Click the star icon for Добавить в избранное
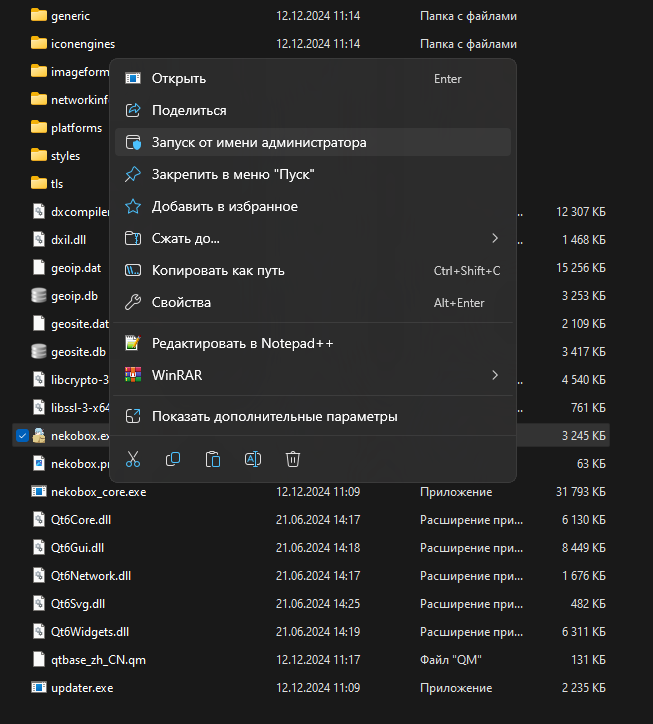This screenshot has width=653, height=724. point(133,207)
